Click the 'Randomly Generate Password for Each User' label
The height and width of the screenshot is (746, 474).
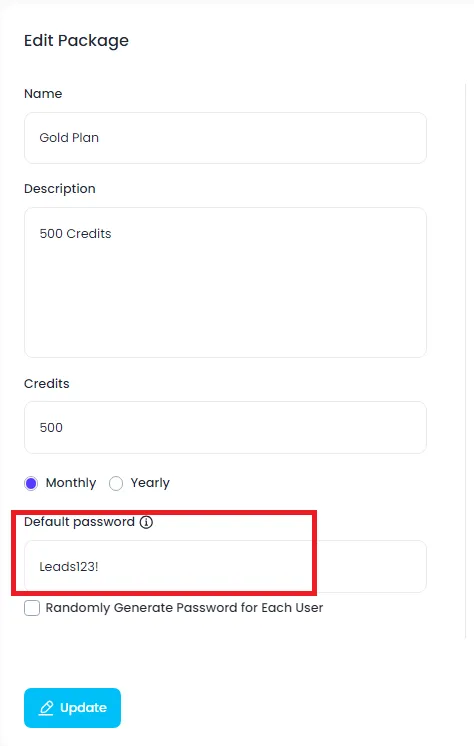(x=184, y=608)
